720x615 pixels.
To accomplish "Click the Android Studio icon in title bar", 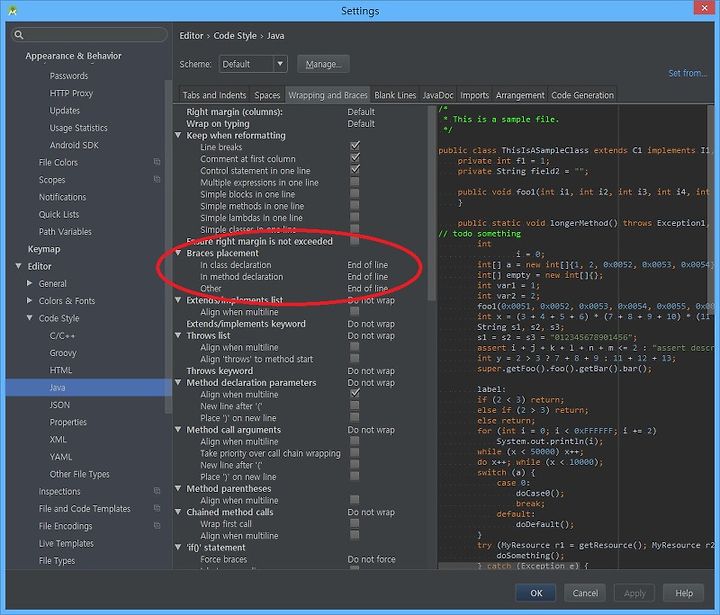I will coord(12,11).
